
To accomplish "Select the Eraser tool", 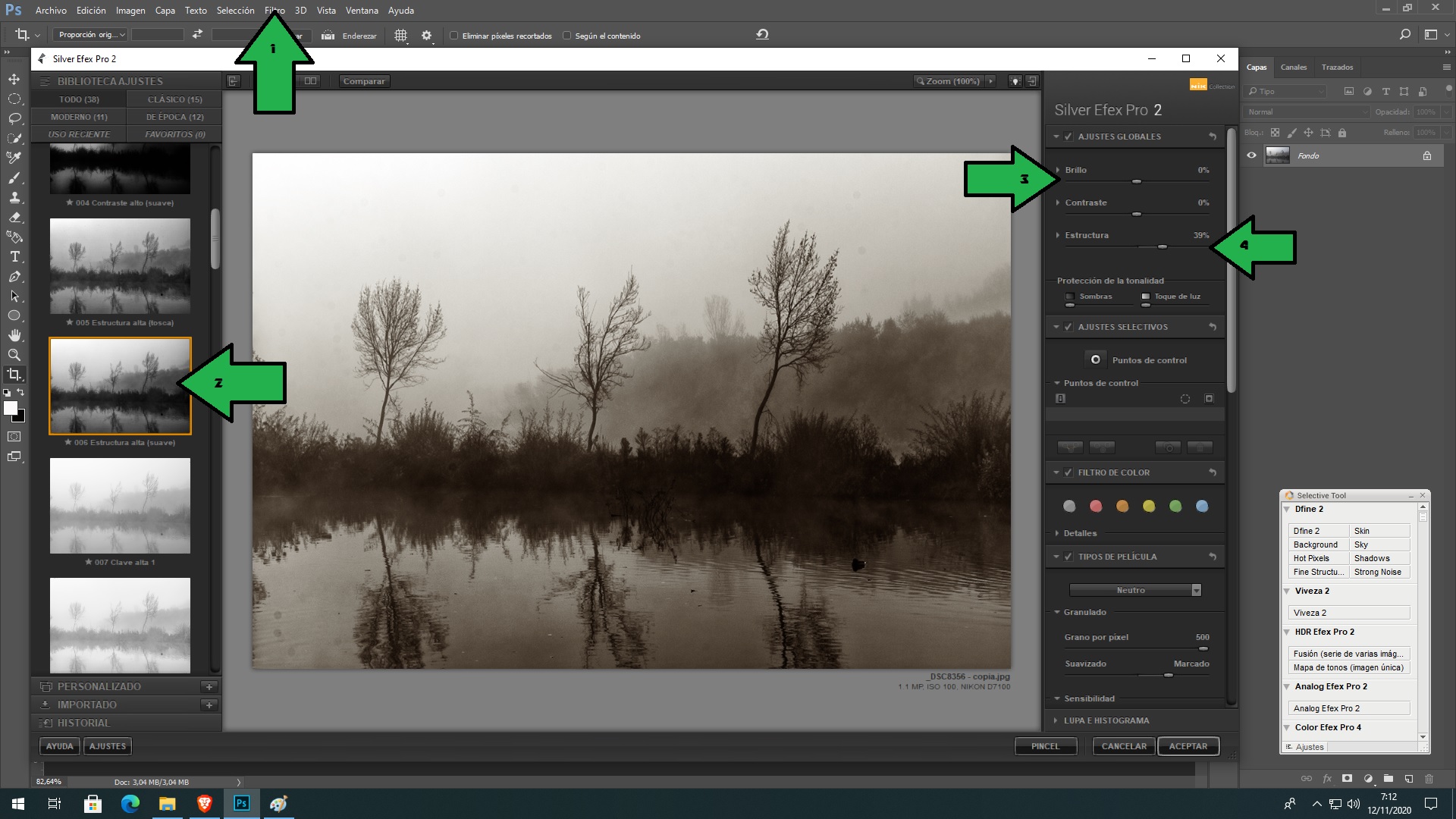I will point(14,217).
